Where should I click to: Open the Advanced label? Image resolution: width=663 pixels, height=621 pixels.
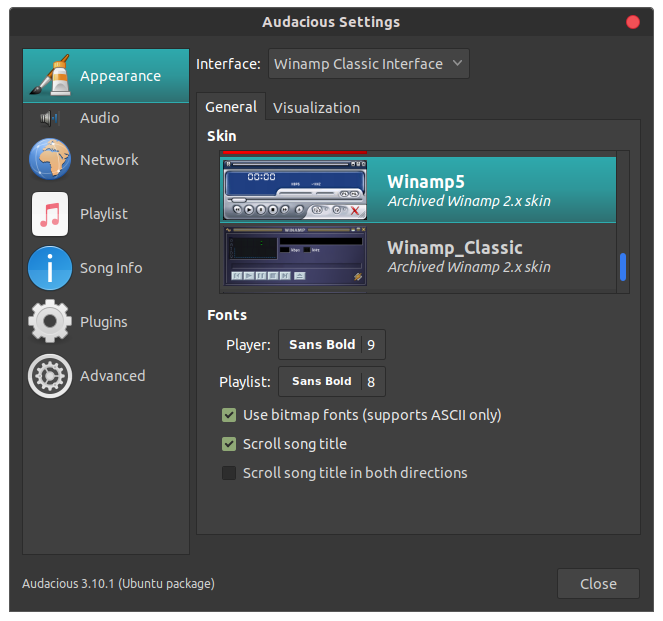(112, 376)
